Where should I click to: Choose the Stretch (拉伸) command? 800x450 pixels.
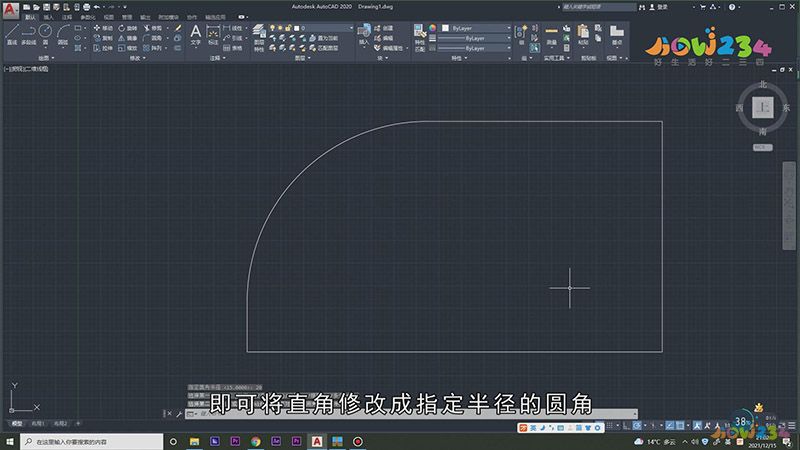[x=103, y=48]
